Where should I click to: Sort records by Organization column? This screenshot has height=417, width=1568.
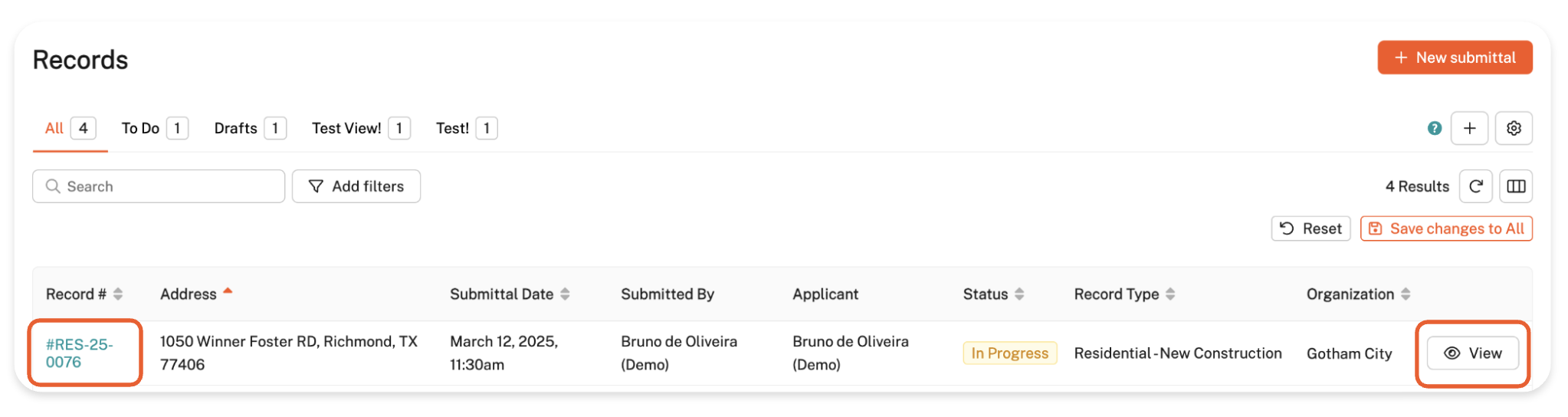click(x=1406, y=294)
